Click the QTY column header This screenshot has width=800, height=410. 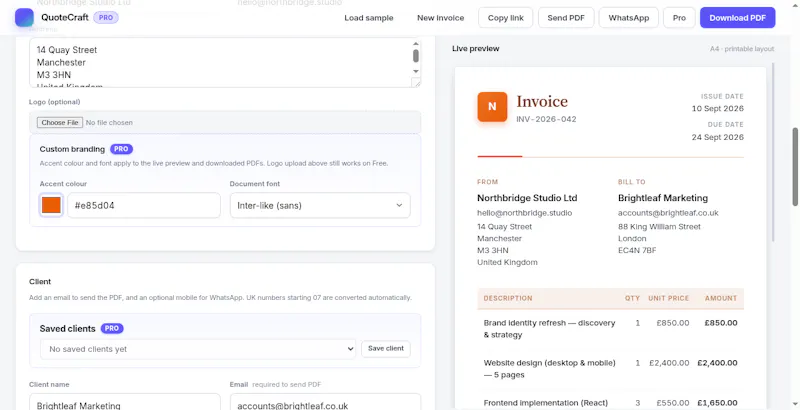point(632,298)
